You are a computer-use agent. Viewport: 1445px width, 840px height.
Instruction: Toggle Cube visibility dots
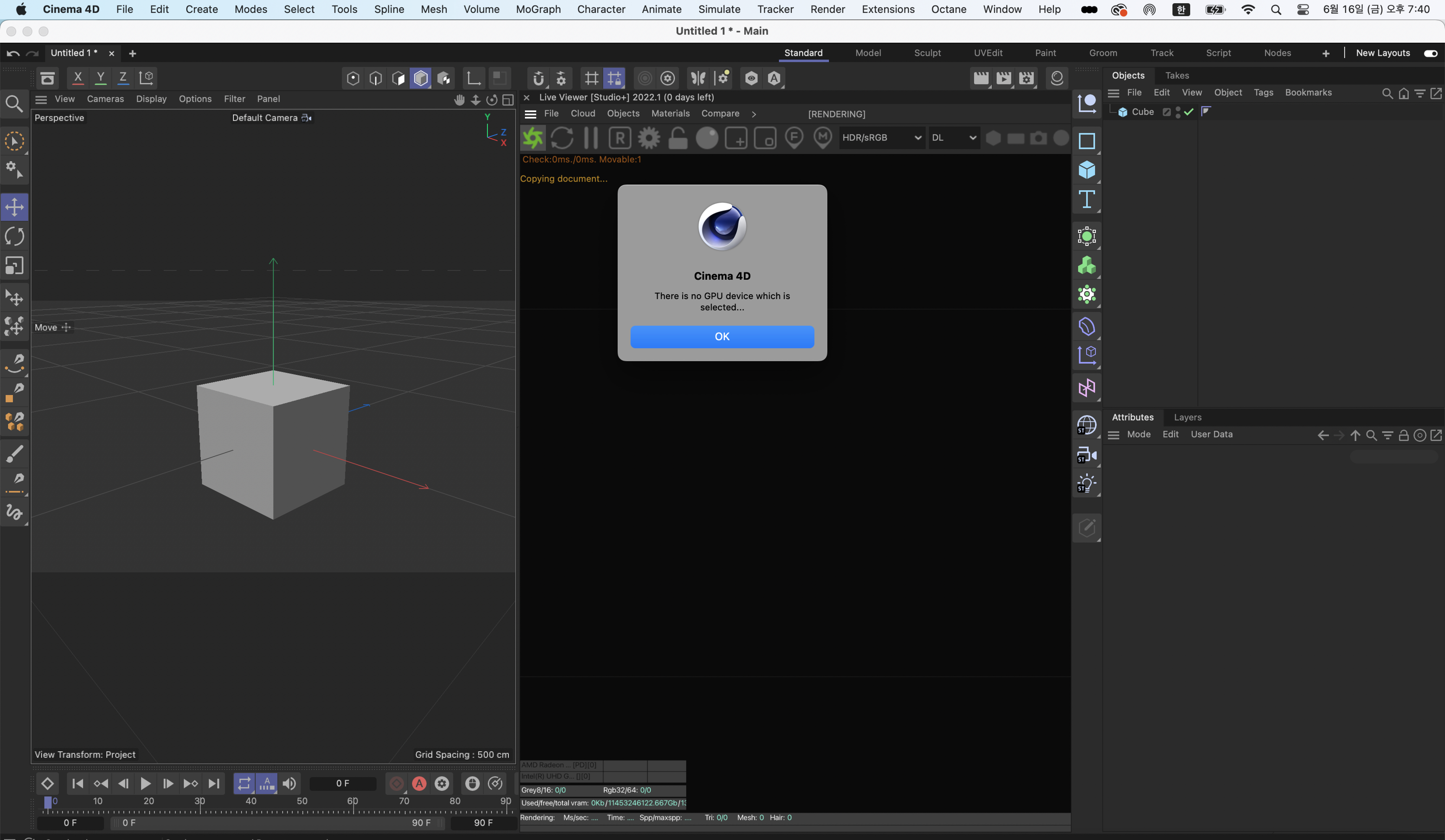tap(1177, 112)
